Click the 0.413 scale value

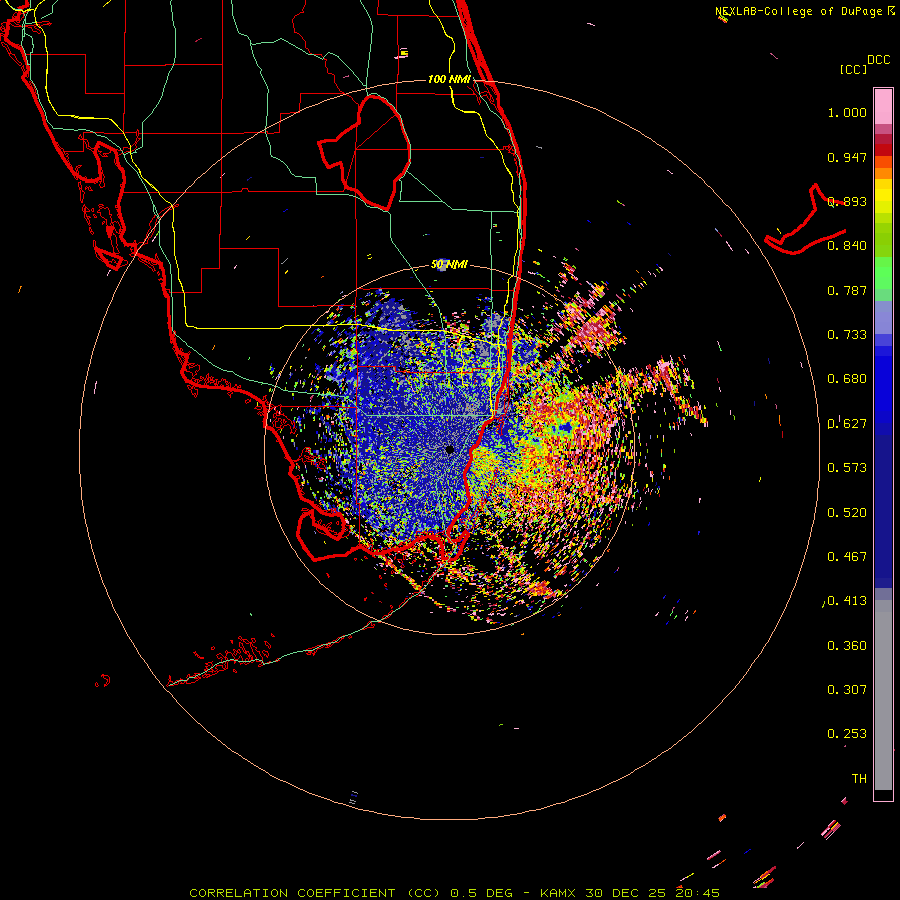pos(847,601)
